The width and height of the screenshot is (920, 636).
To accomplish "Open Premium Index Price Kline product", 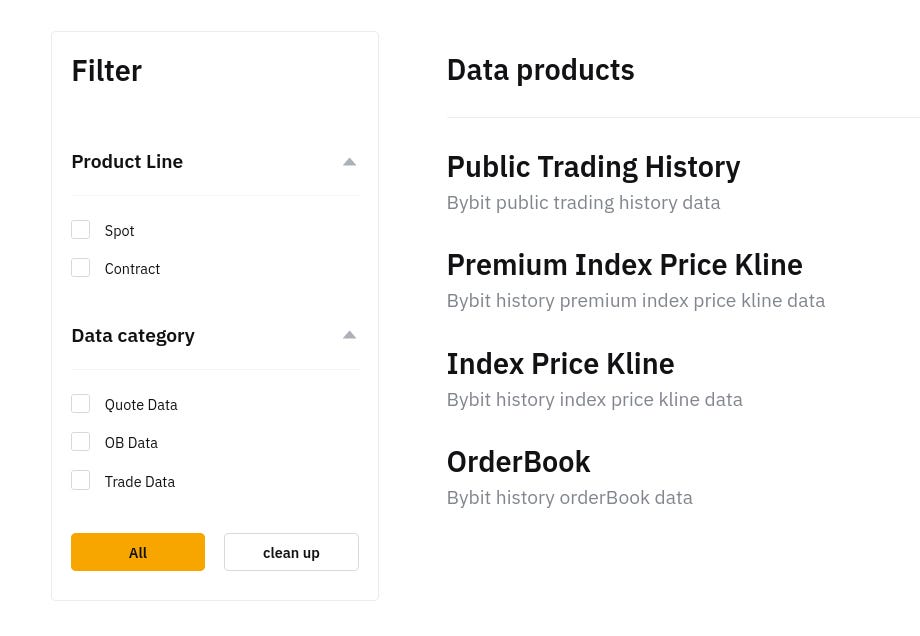I will [x=624, y=265].
